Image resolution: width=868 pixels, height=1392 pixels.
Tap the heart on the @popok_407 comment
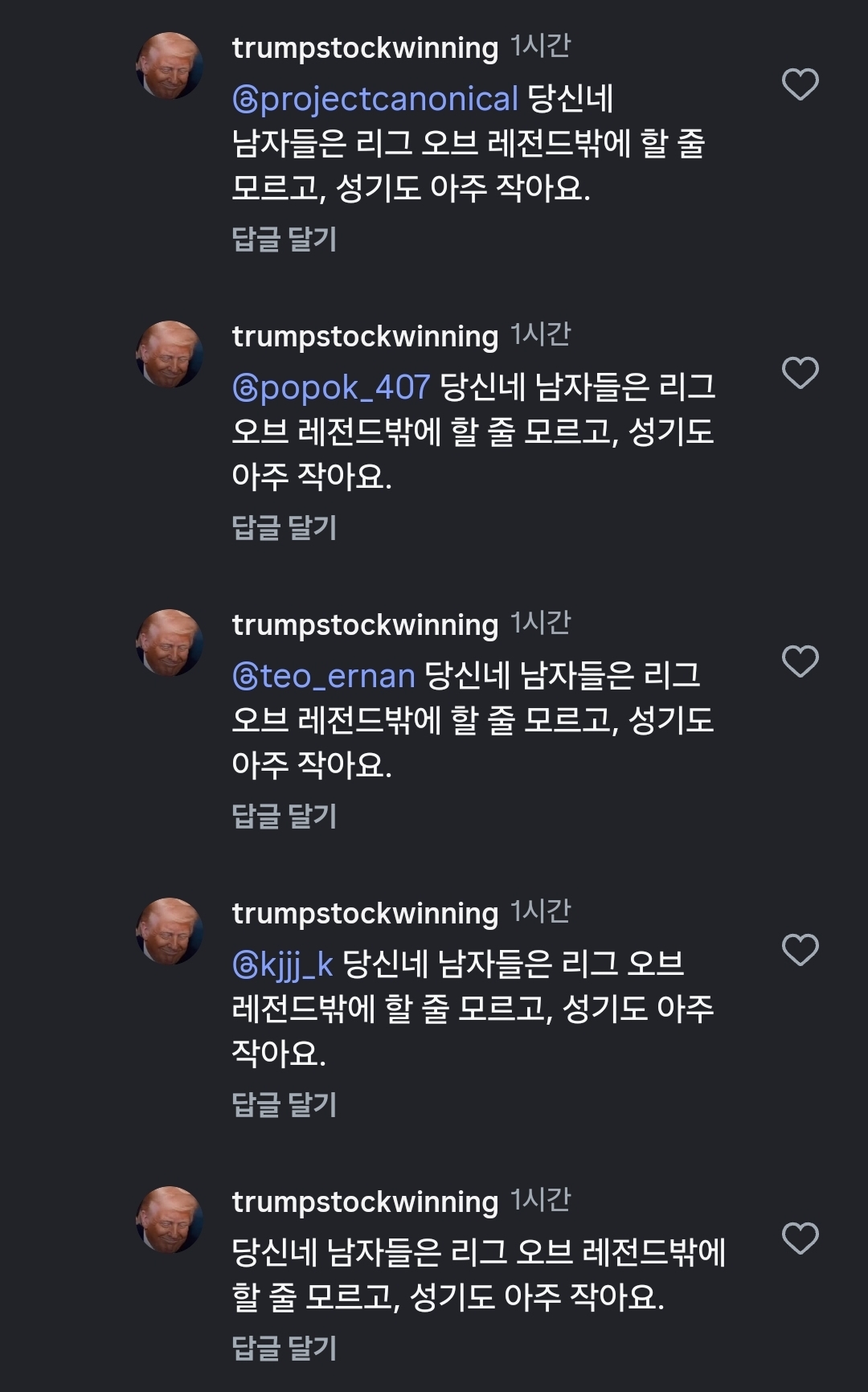[x=800, y=373]
